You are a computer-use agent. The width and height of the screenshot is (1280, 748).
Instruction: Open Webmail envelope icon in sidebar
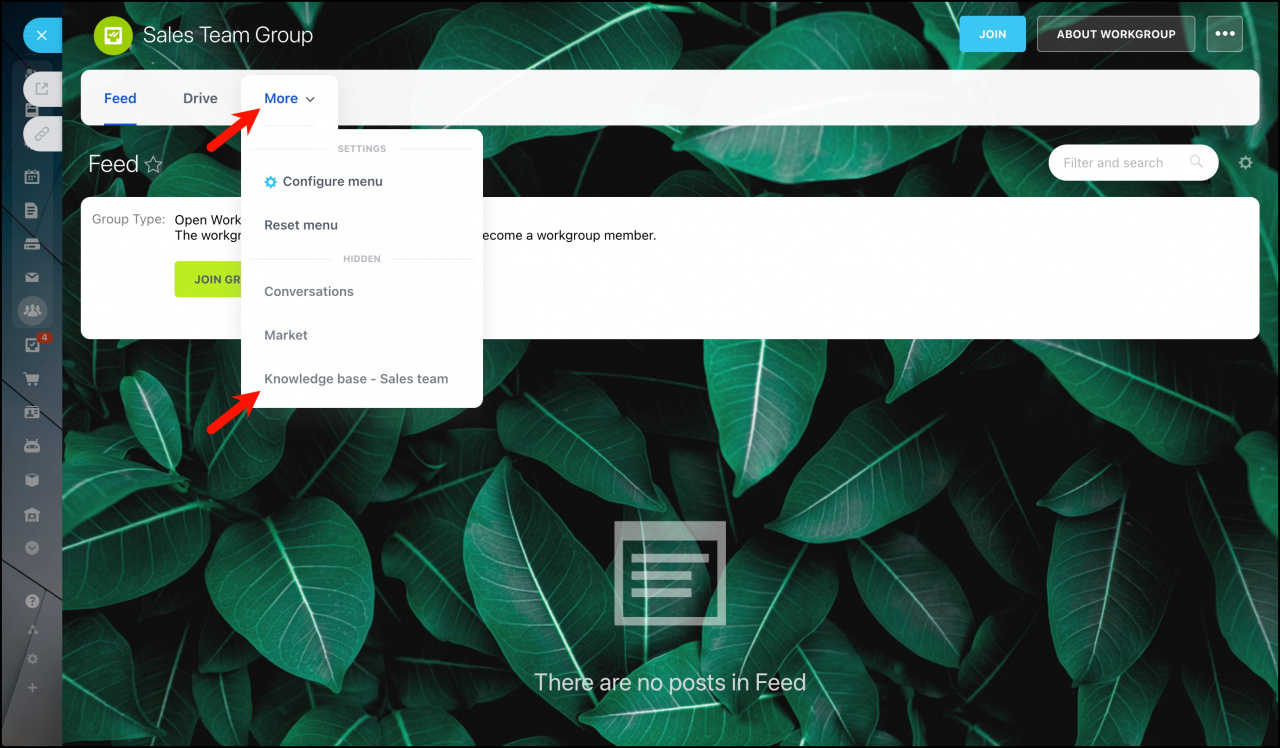(32, 277)
